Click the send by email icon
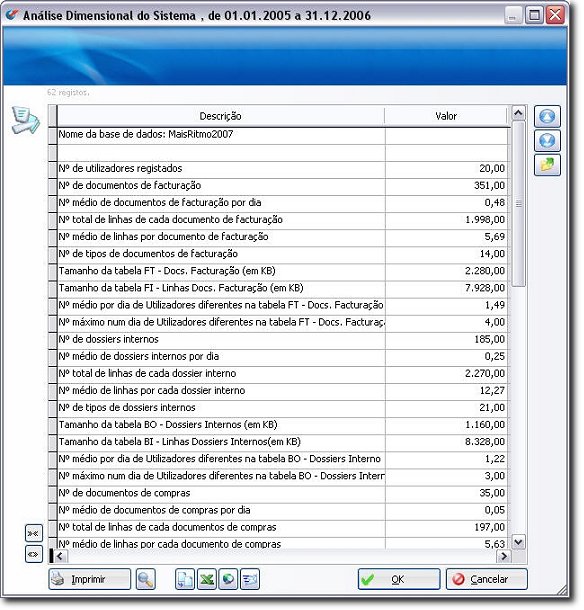This screenshot has height=610, width=584. pos(250,579)
